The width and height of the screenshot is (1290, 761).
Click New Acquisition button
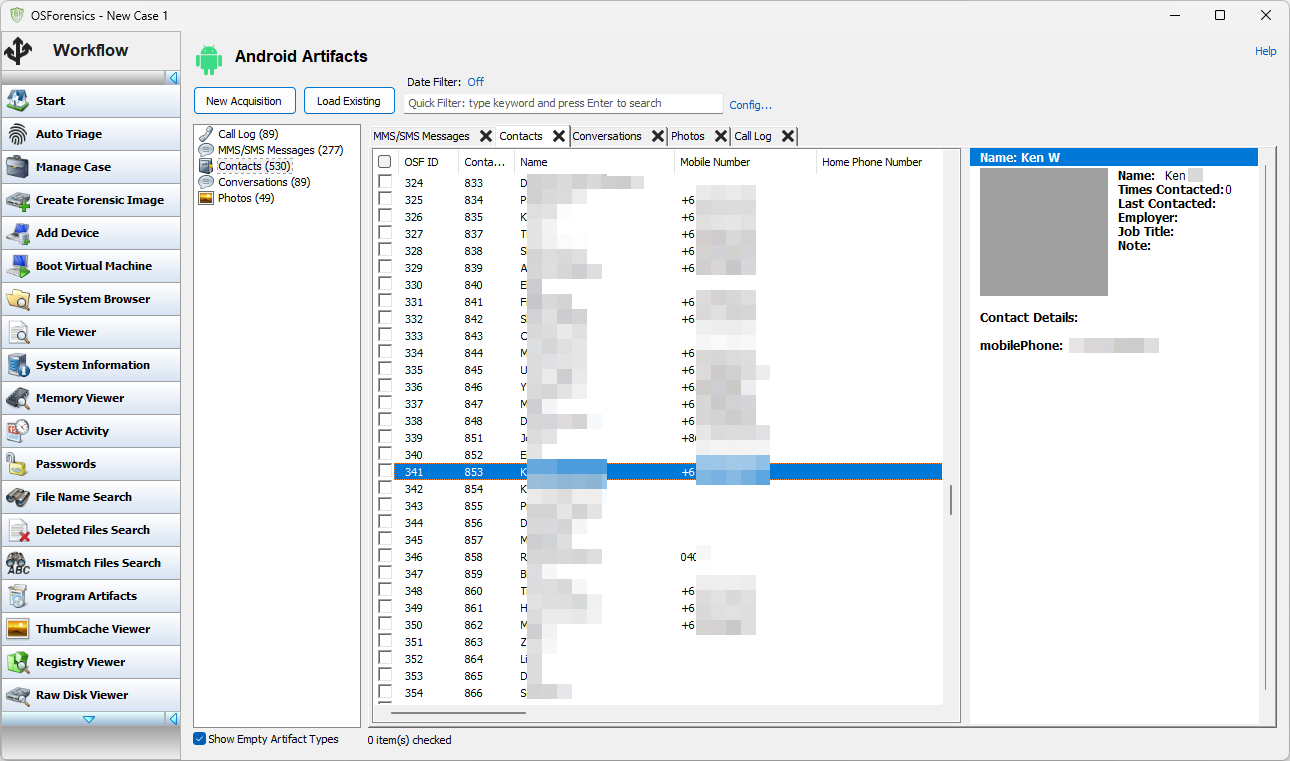(x=245, y=101)
